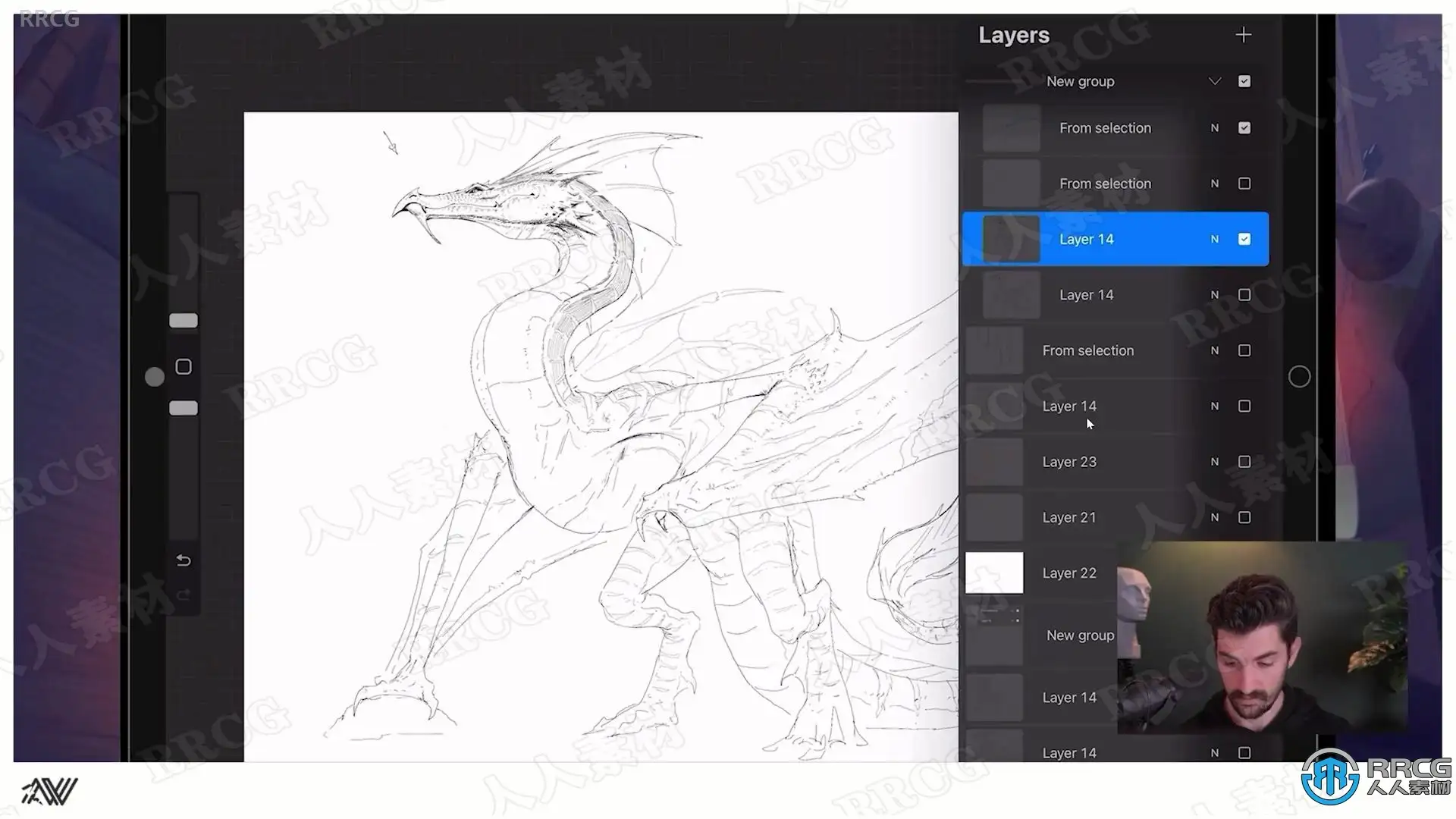1456x819 pixels.
Task: Tap the undo arrow in the sidebar
Action: pyautogui.click(x=184, y=560)
